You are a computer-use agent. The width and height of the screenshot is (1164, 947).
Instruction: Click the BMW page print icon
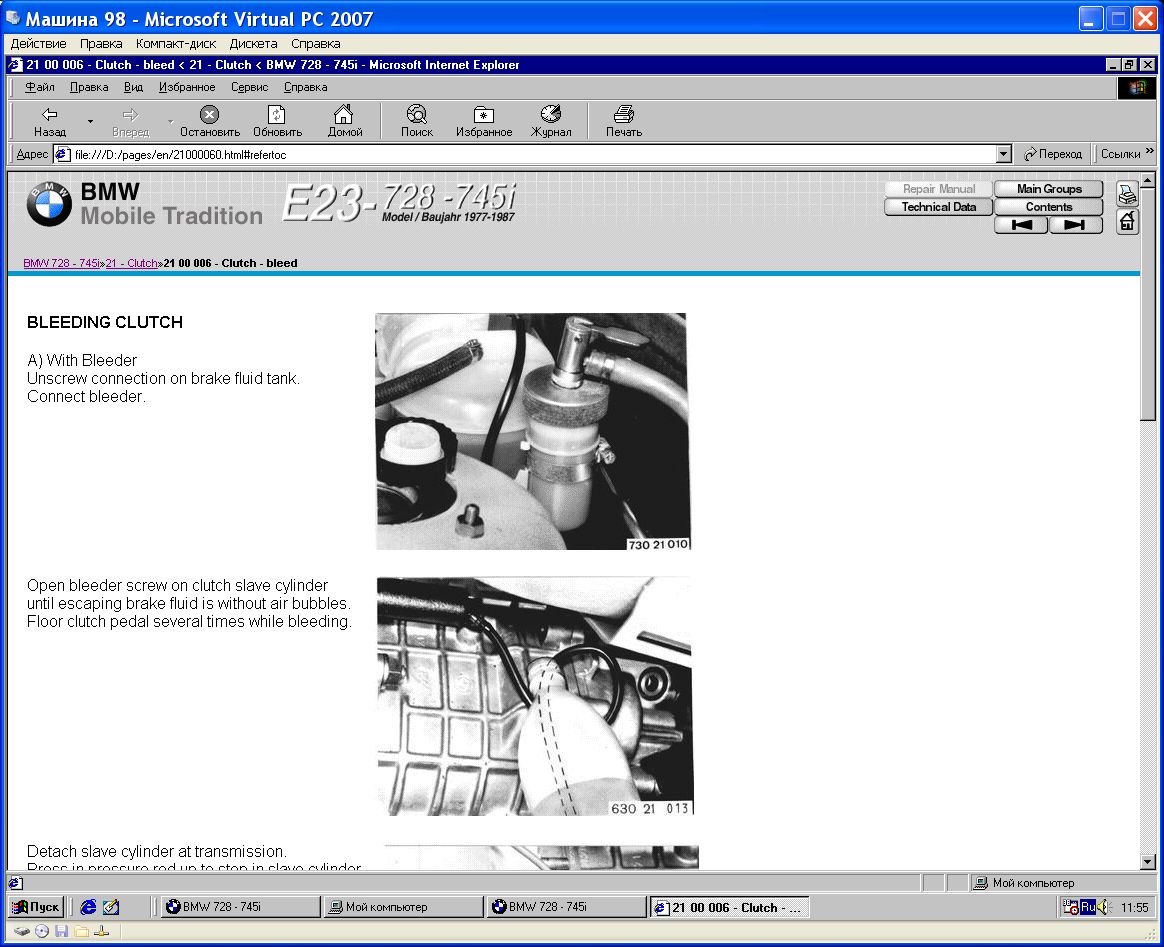1127,195
